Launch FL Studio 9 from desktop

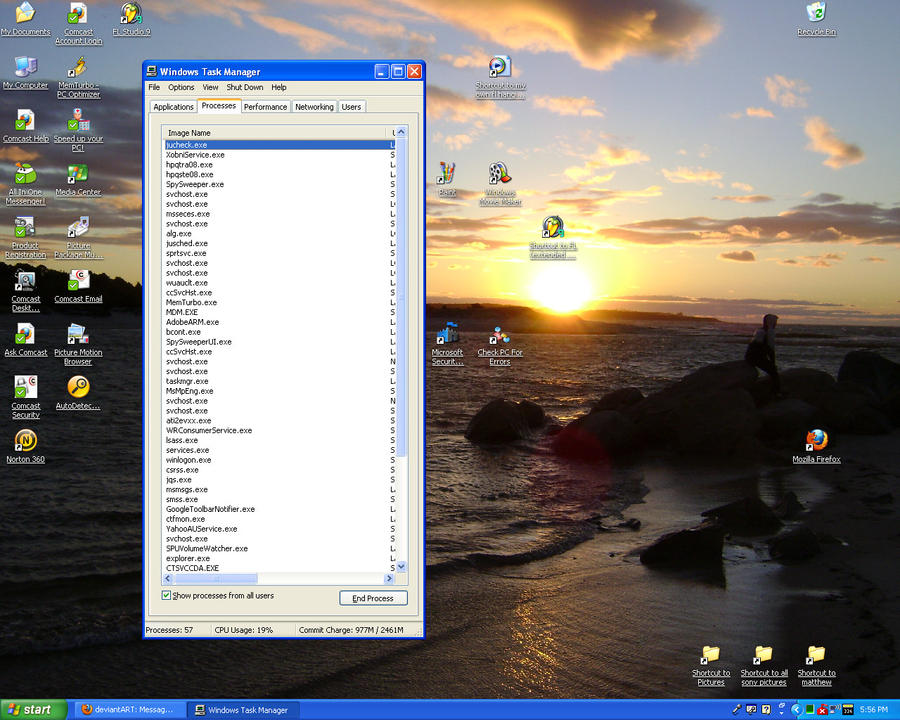[x=131, y=19]
